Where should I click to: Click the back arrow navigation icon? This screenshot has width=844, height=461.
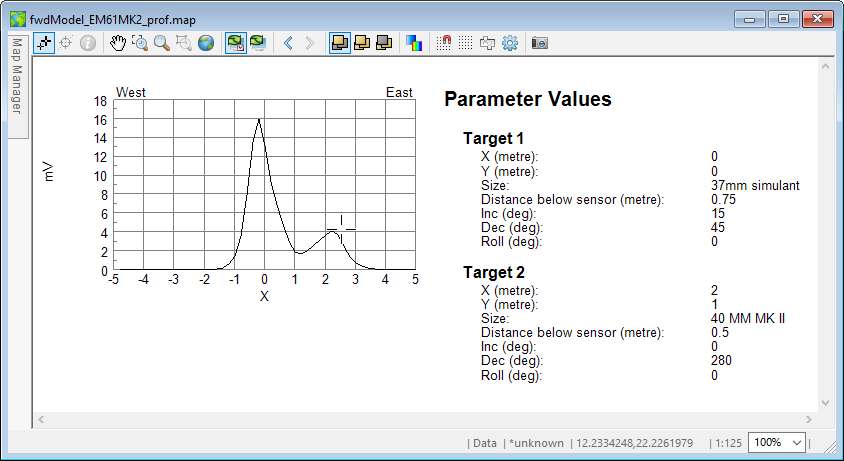(288, 43)
